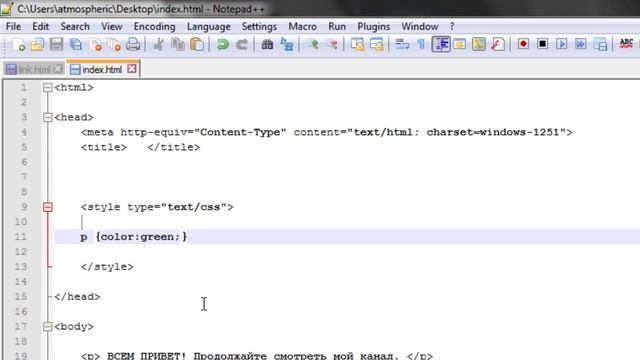Click line number 7 in margin
The height and width of the screenshot is (360, 640).
click(24, 177)
